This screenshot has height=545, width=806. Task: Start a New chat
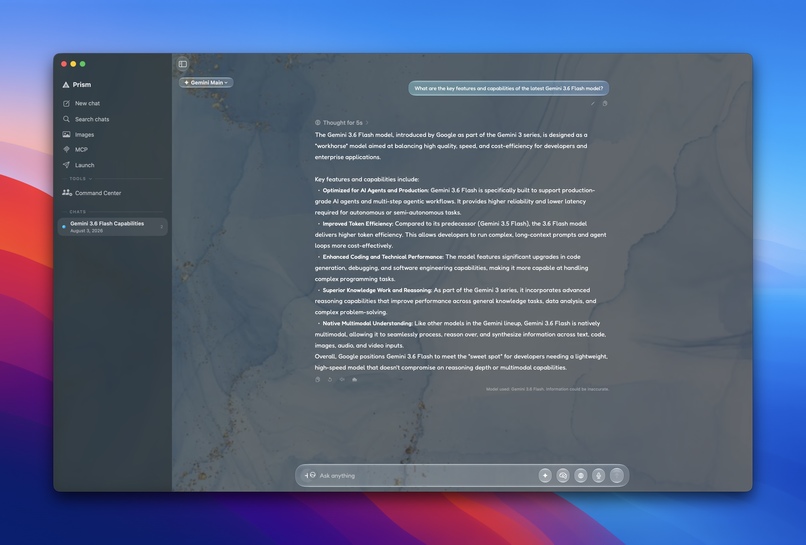pos(81,103)
